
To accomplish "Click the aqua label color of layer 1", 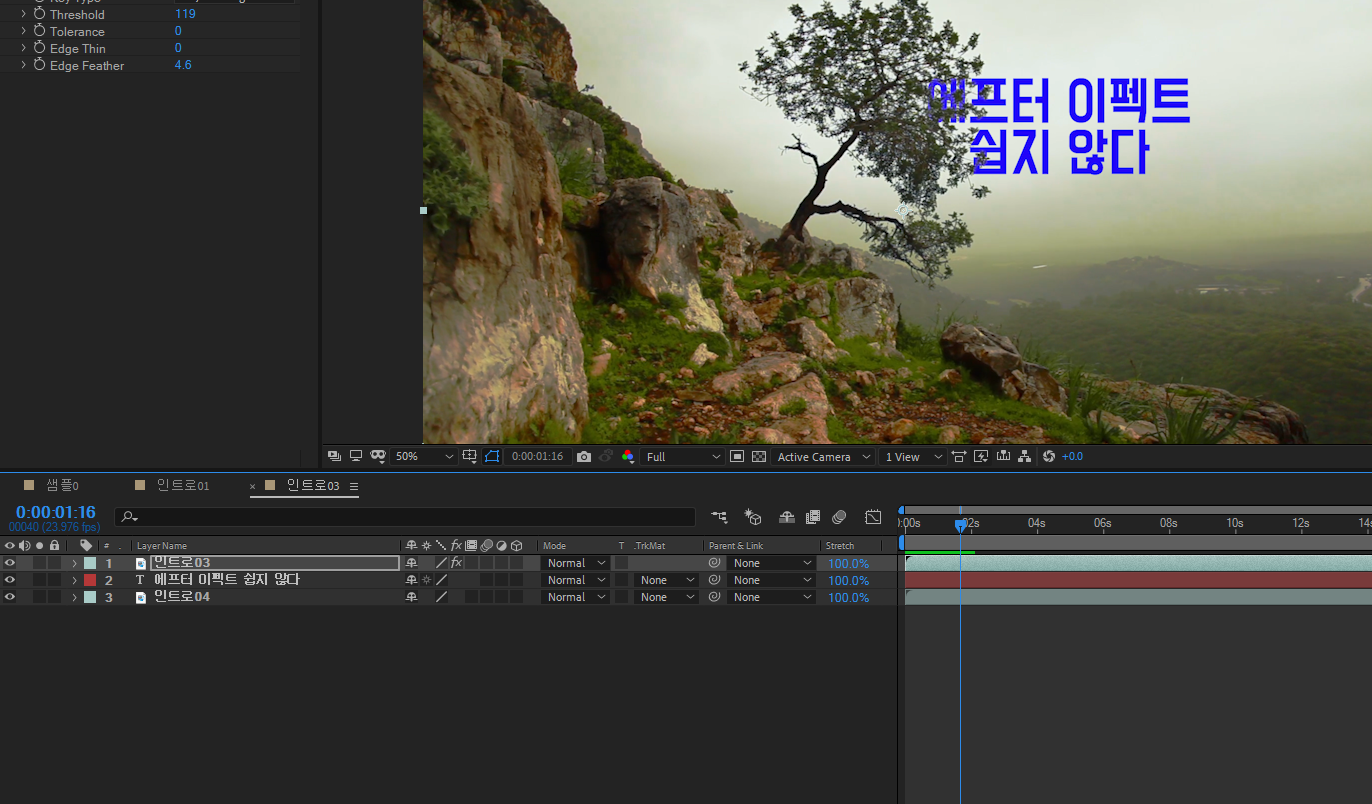I will click(90, 563).
